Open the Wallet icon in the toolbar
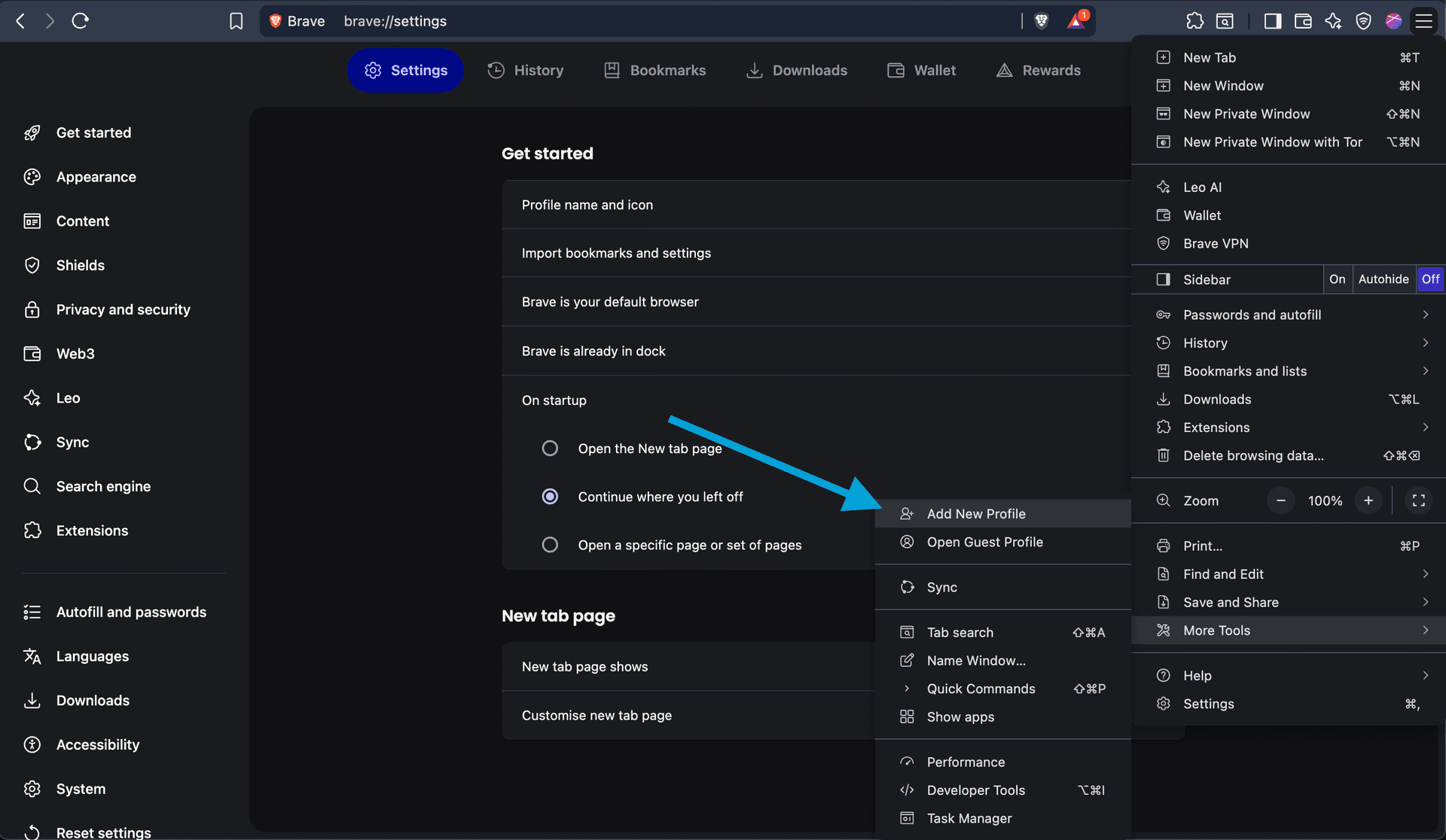The image size is (1446, 840). click(x=1303, y=21)
